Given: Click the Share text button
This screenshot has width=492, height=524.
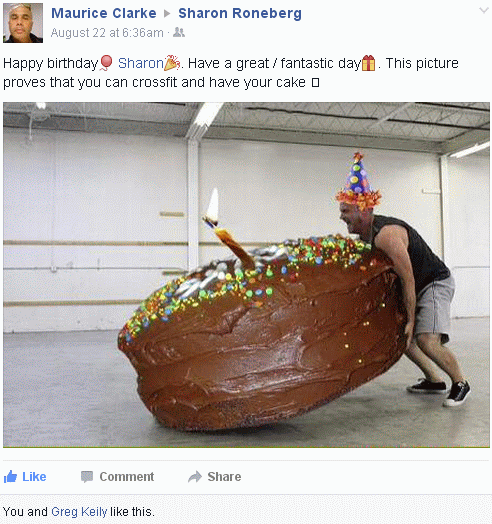Looking at the screenshot, I should click(224, 477).
